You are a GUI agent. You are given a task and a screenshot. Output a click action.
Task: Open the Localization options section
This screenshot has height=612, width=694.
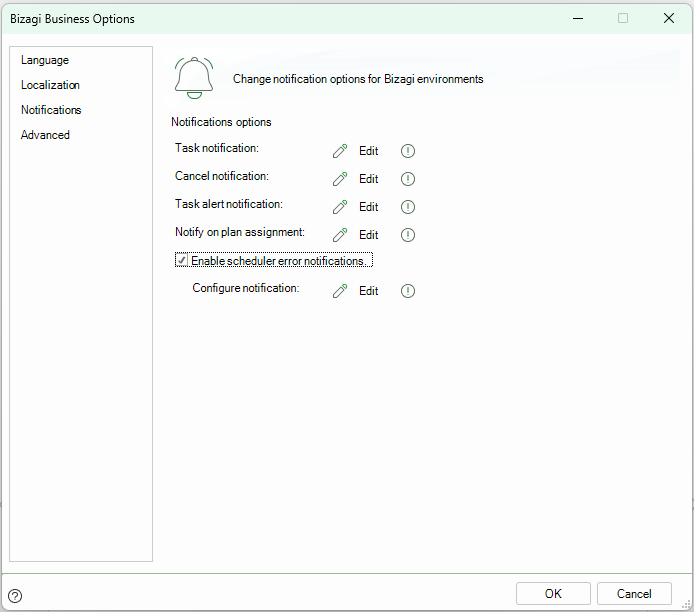(50, 85)
